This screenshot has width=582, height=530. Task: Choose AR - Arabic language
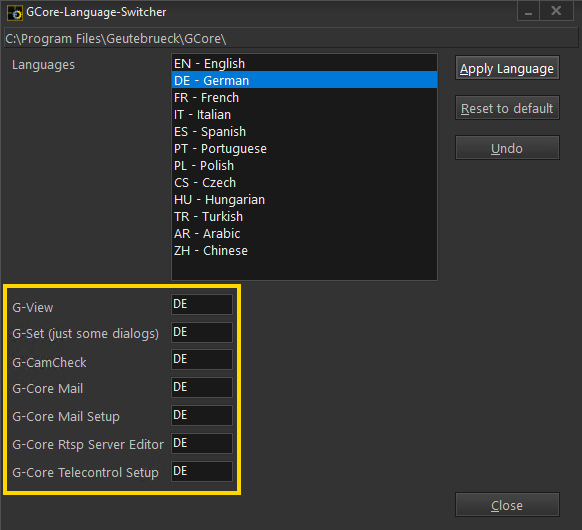pos(304,234)
